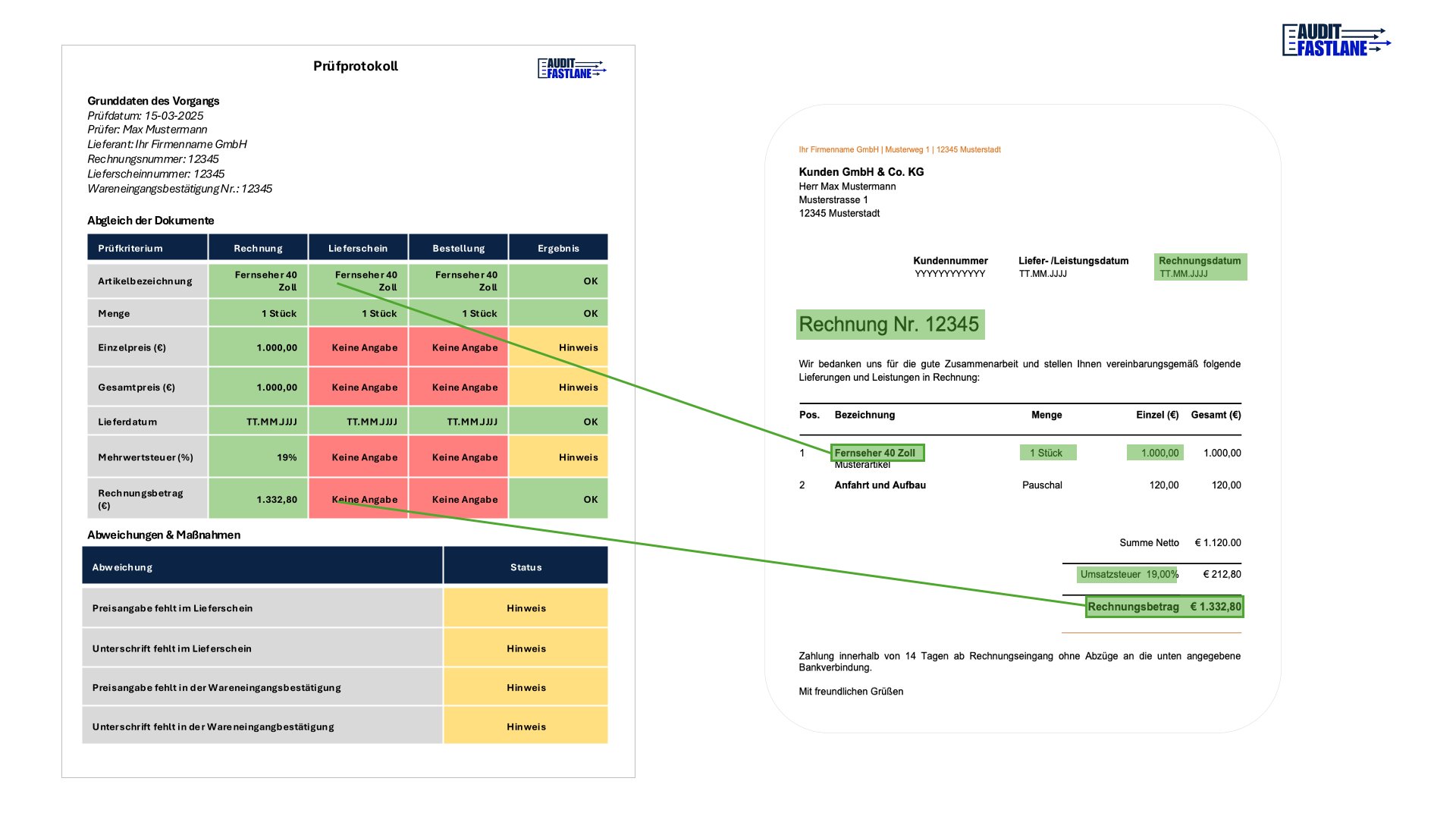
Task: Click the 1.332,80 cell in the protocol table
Action: point(258,499)
